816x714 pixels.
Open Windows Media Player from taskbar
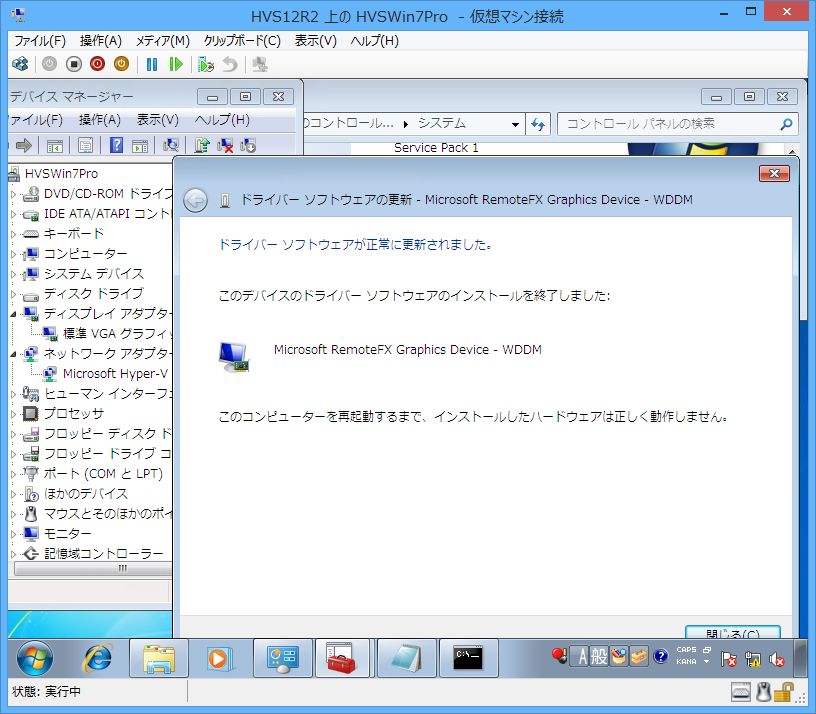(x=218, y=658)
